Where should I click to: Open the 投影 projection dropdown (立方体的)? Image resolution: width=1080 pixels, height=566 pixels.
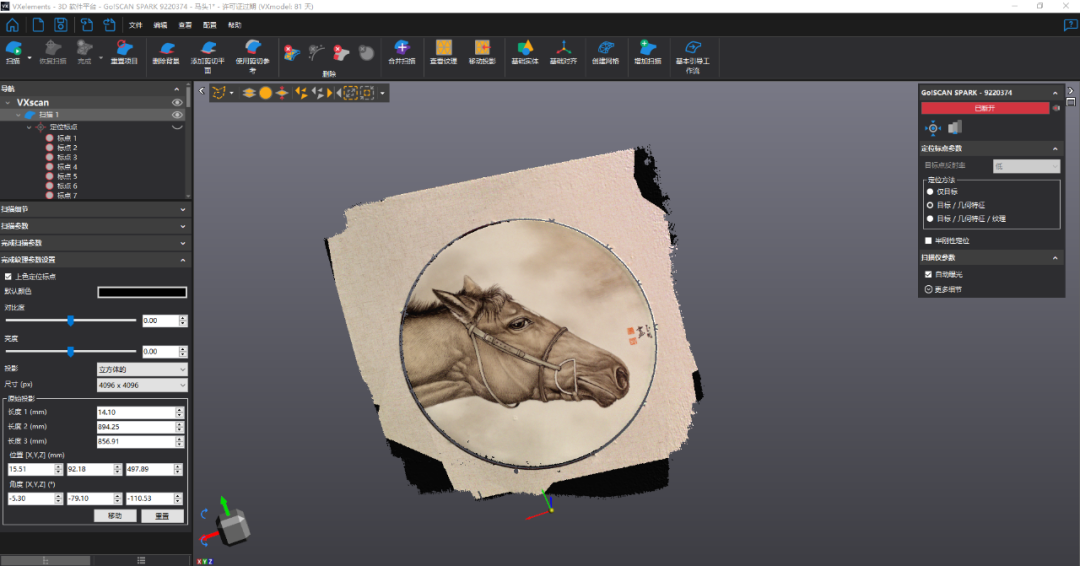(x=142, y=370)
